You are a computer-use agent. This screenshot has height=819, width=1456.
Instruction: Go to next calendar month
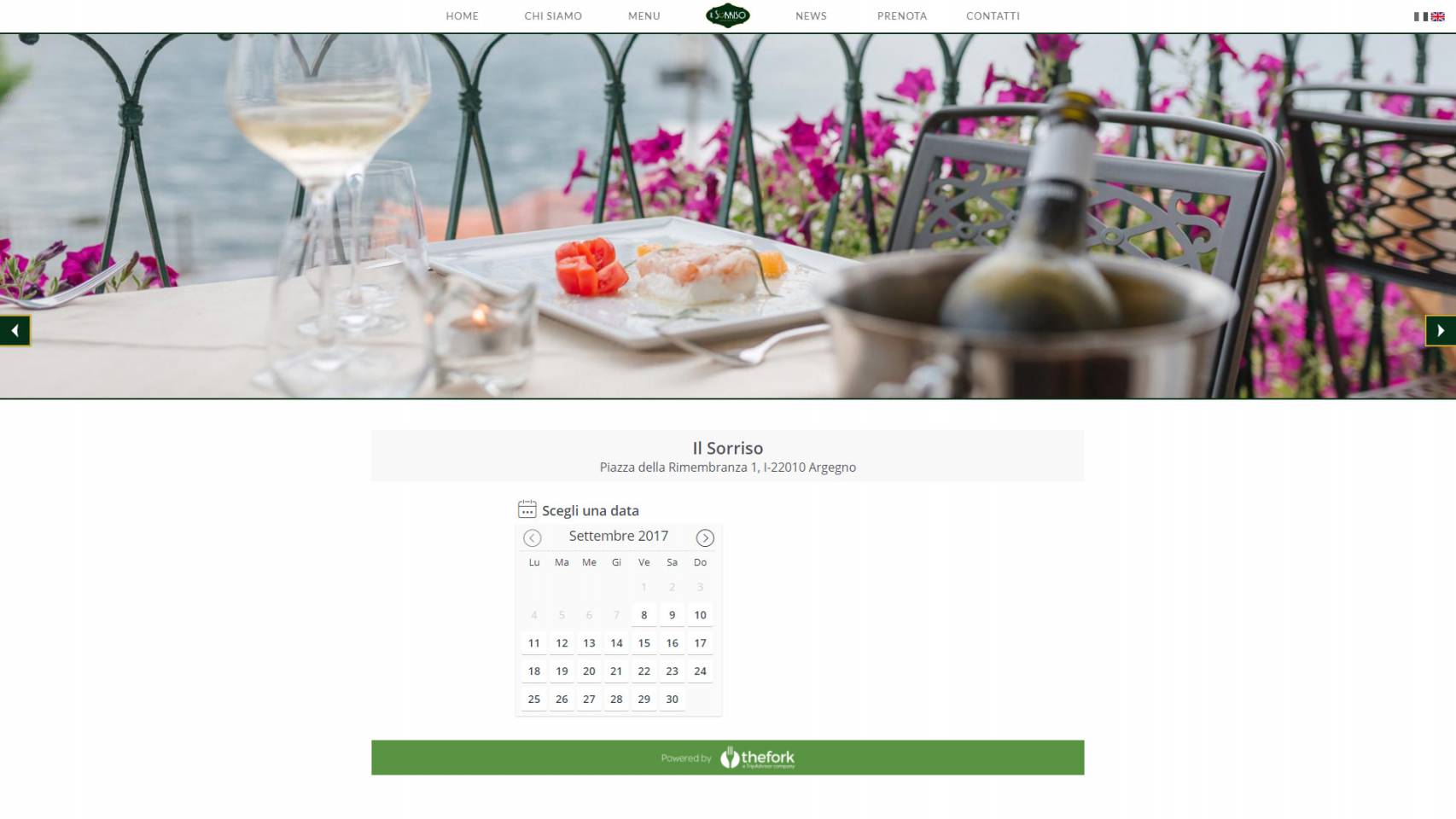[x=705, y=537]
